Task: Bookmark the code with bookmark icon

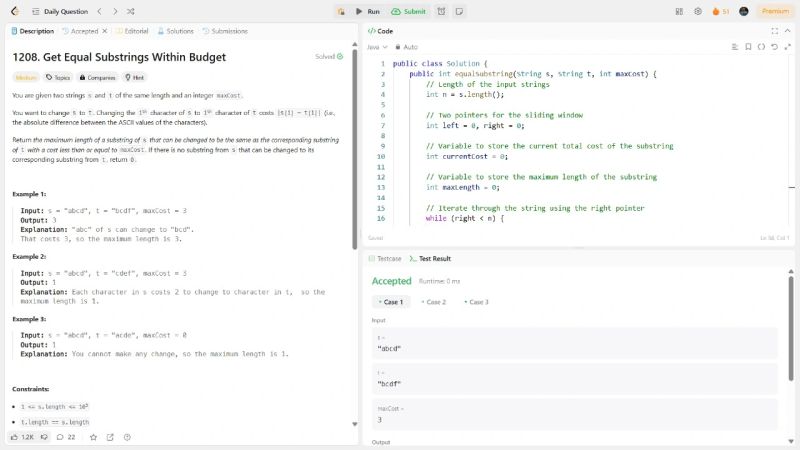Action: [x=748, y=47]
